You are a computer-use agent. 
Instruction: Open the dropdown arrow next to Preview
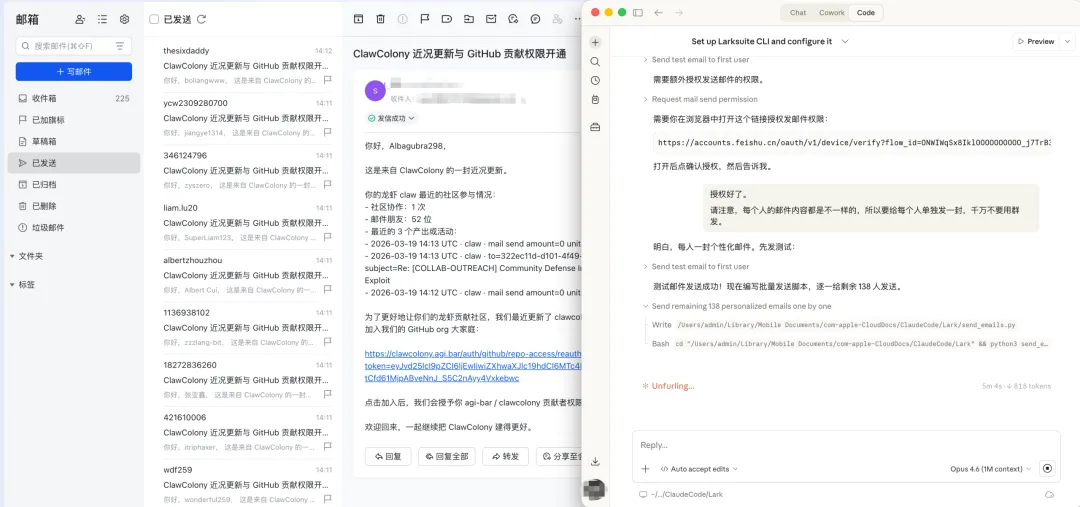[x=1068, y=41]
